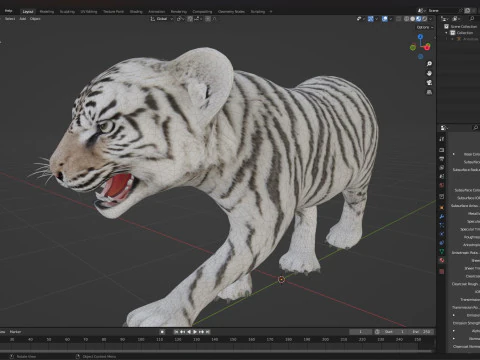Select rendered viewport shading
This screenshot has height=360, width=480.
[x=425, y=19]
